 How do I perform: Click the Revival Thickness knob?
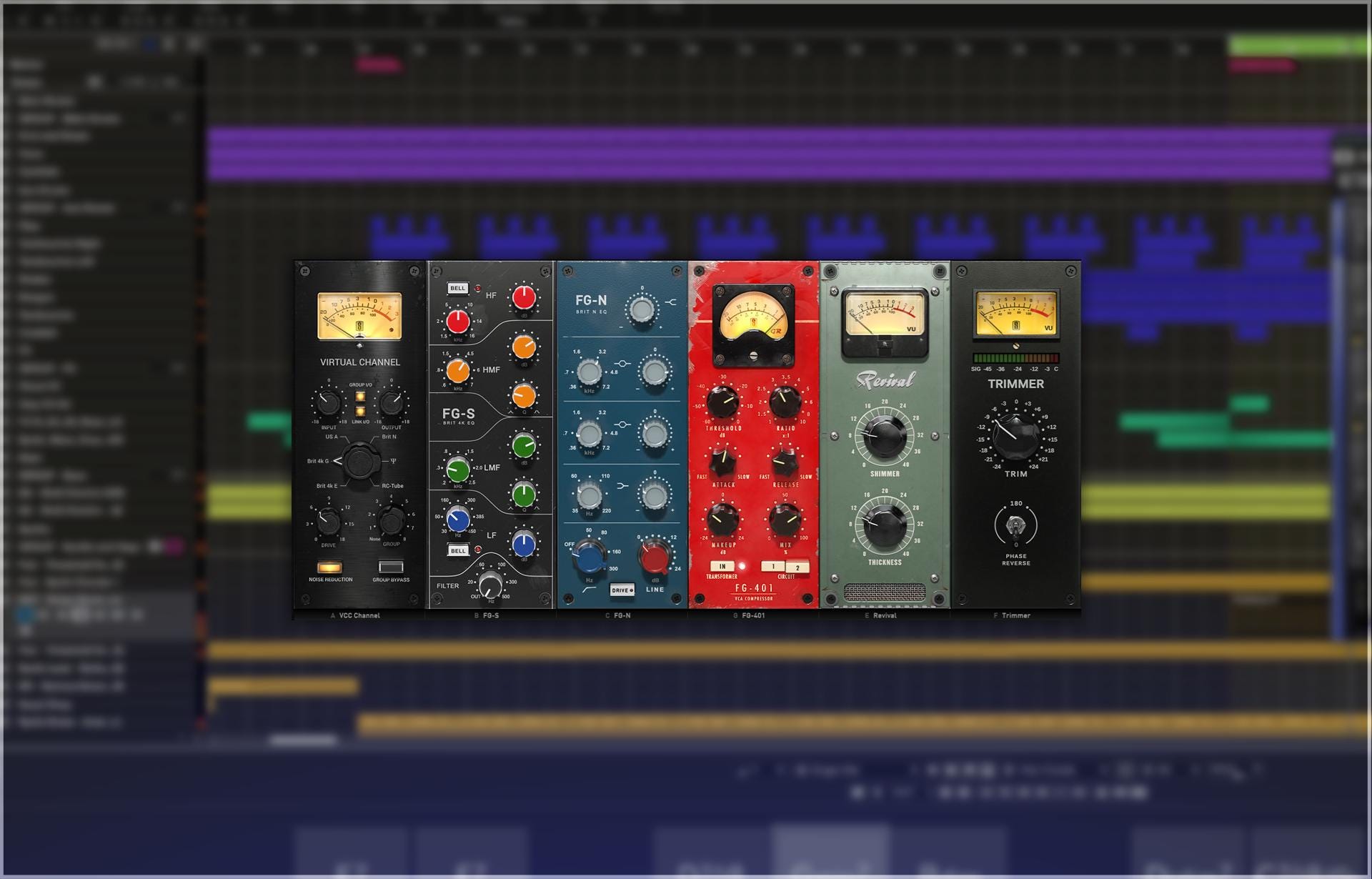(885, 525)
